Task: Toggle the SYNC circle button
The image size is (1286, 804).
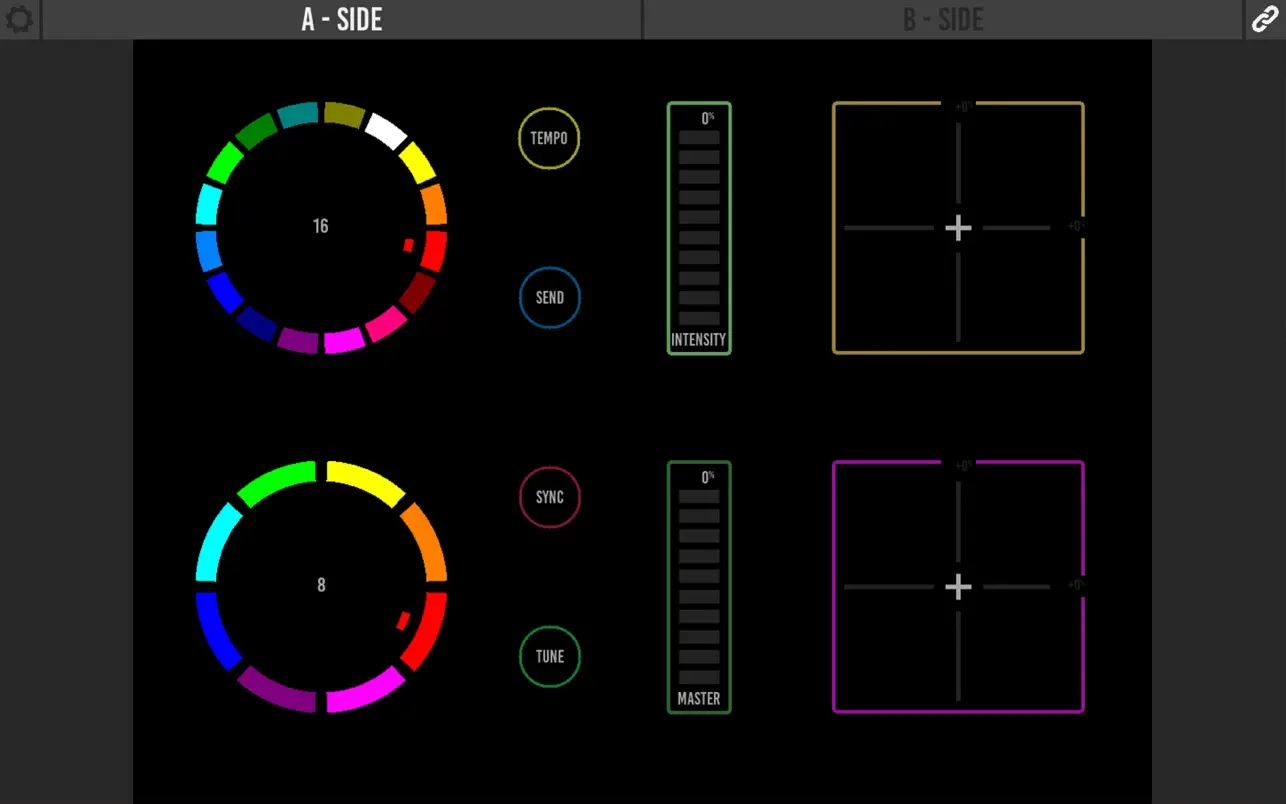Action: click(549, 497)
